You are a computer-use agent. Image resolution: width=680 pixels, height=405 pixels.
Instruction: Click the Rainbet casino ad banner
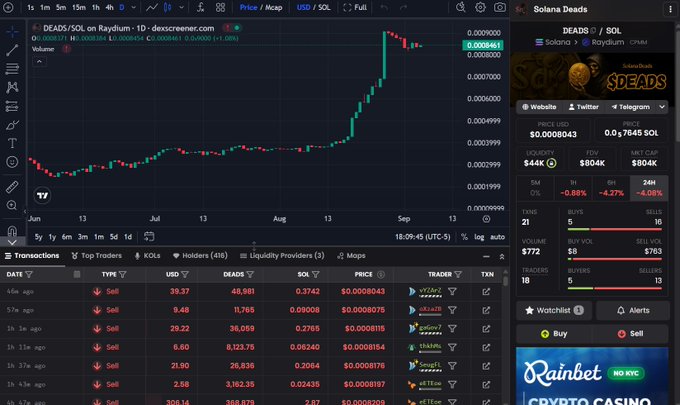(x=592, y=376)
